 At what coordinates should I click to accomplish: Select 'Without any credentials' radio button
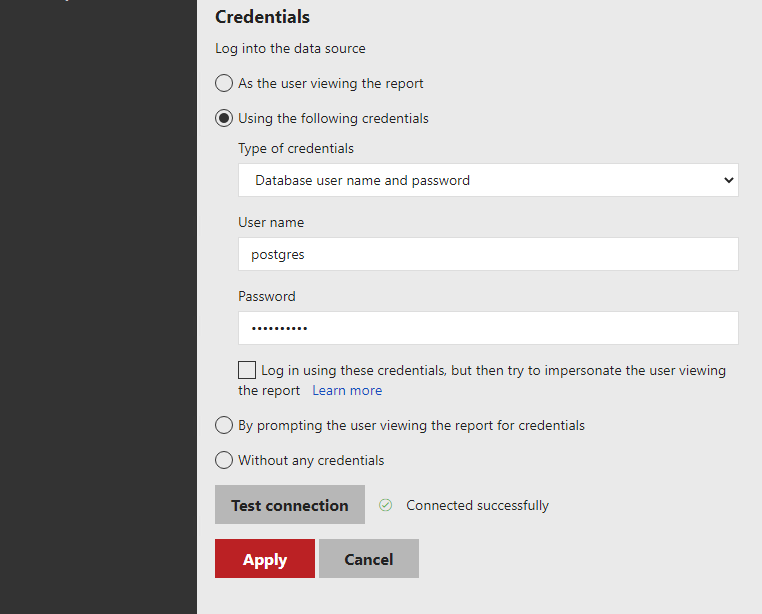(x=224, y=460)
